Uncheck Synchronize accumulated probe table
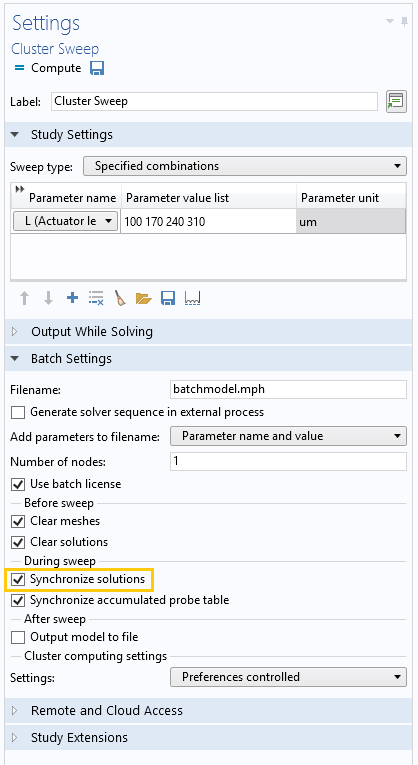This screenshot has width=418, height=765. click(18, 601)
